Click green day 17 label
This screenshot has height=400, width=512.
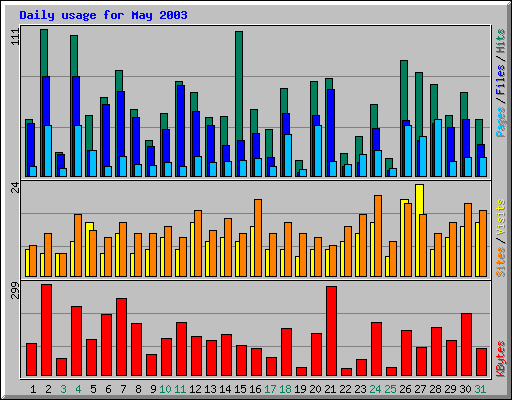click(x=270, y=389)
